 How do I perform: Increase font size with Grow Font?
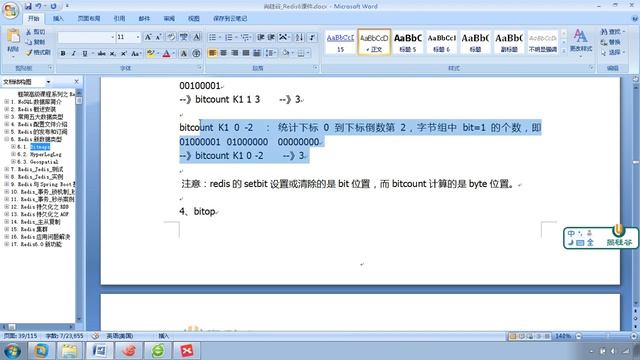click(x=148, y=37)
